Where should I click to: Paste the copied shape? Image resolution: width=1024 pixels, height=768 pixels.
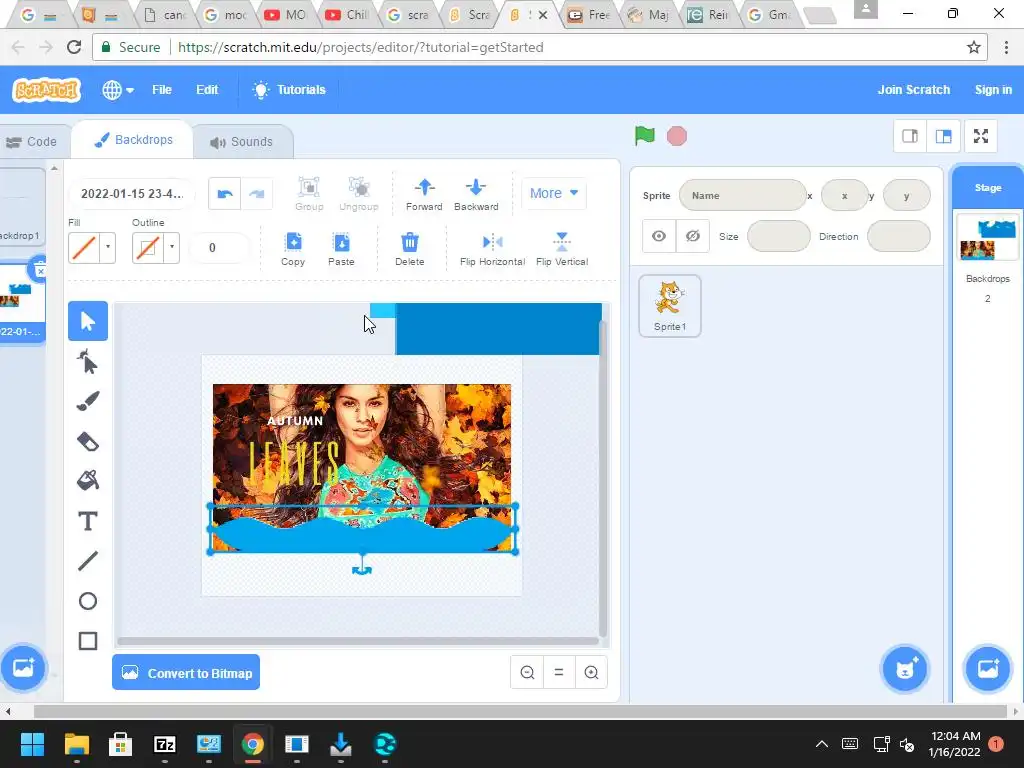click(x=341, y=249)
